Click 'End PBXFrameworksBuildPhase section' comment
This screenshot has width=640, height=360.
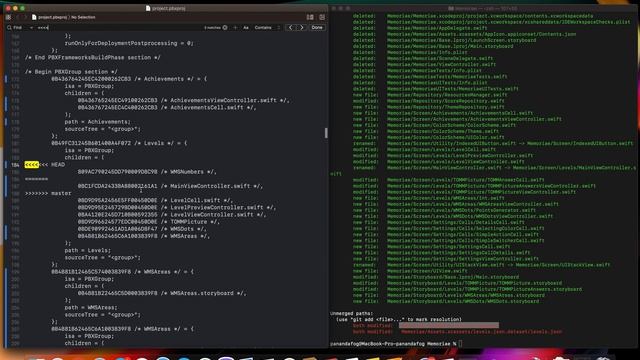93,58
